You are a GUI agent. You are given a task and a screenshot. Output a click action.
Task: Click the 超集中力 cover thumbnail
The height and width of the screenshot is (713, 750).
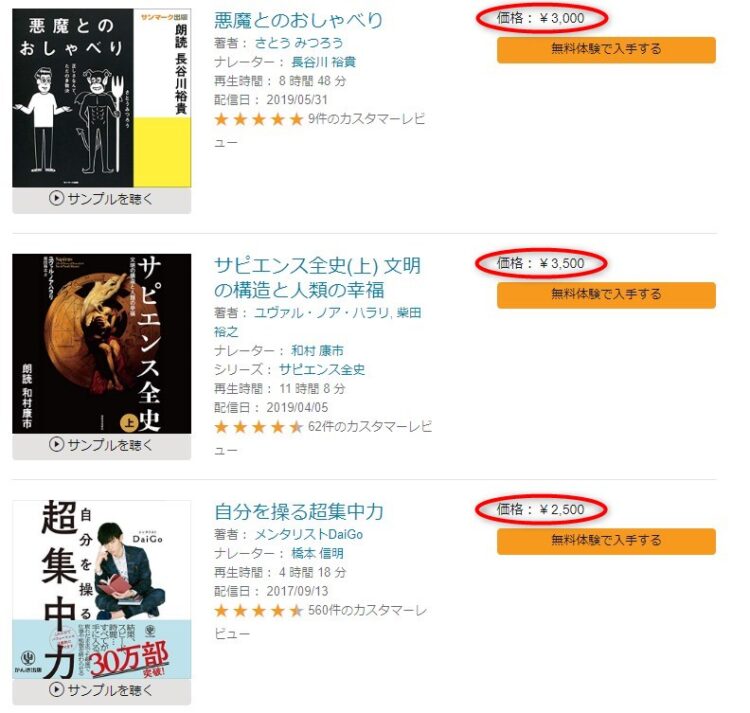coord(101,590)
